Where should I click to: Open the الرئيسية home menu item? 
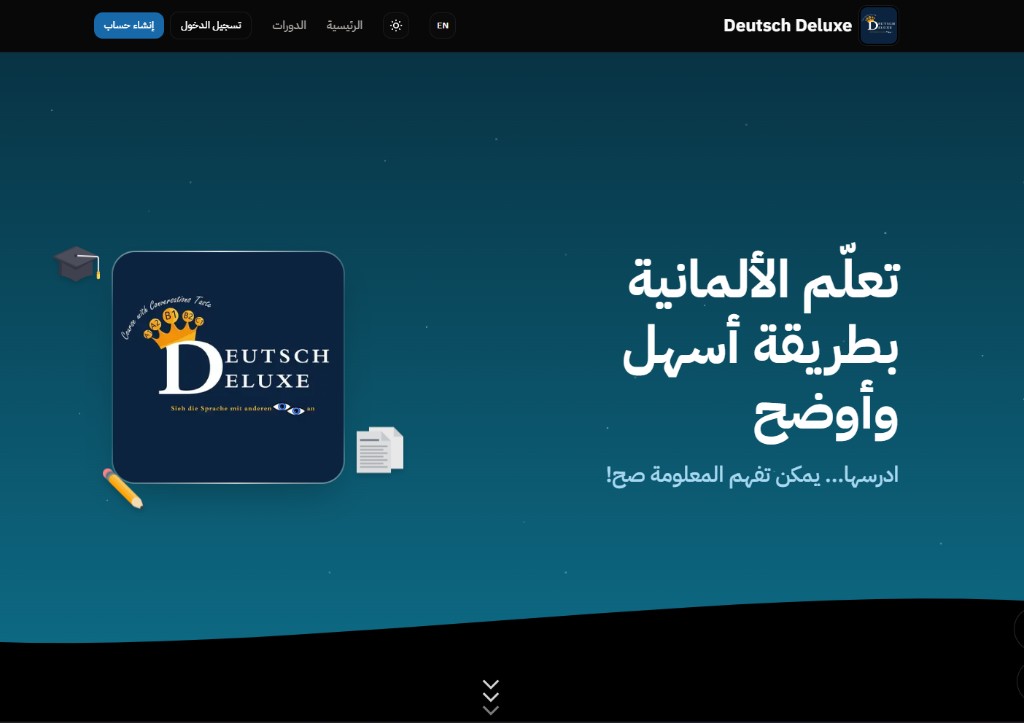(344, 25)
